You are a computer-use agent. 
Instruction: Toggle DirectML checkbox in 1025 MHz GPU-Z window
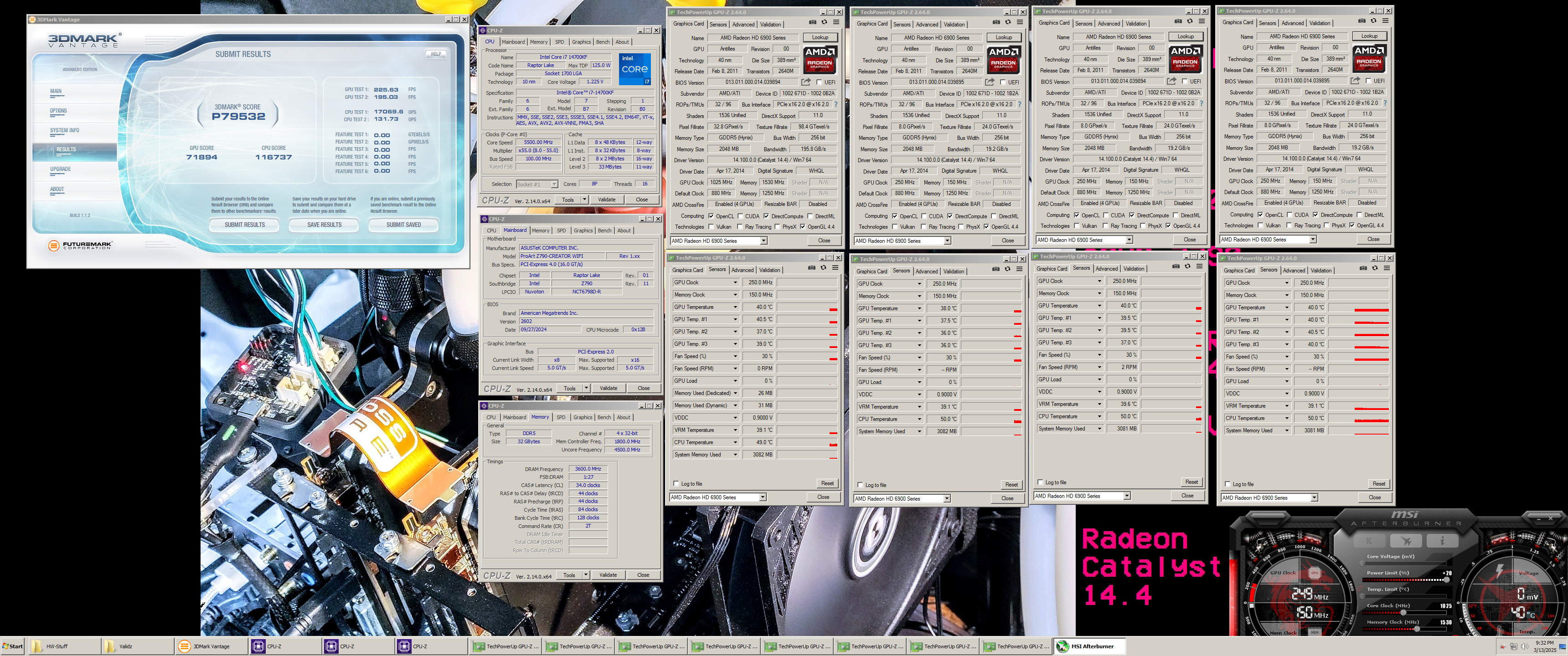[810, 216]
